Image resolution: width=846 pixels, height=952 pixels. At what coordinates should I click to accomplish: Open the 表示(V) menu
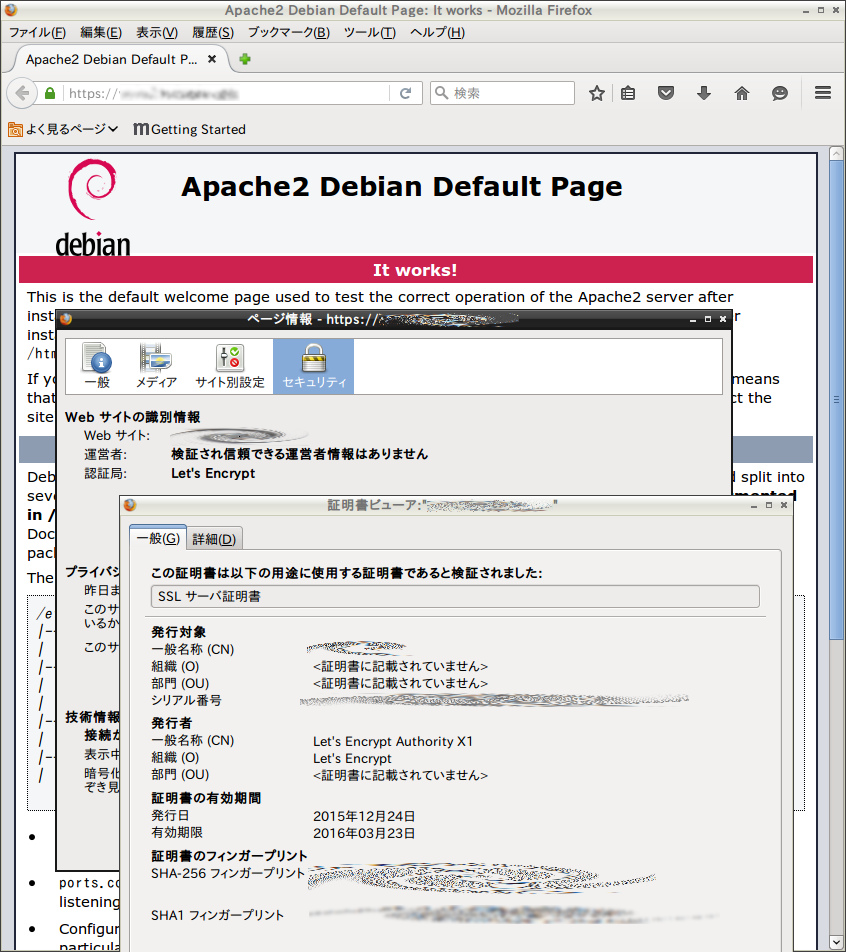coord(157,32)
